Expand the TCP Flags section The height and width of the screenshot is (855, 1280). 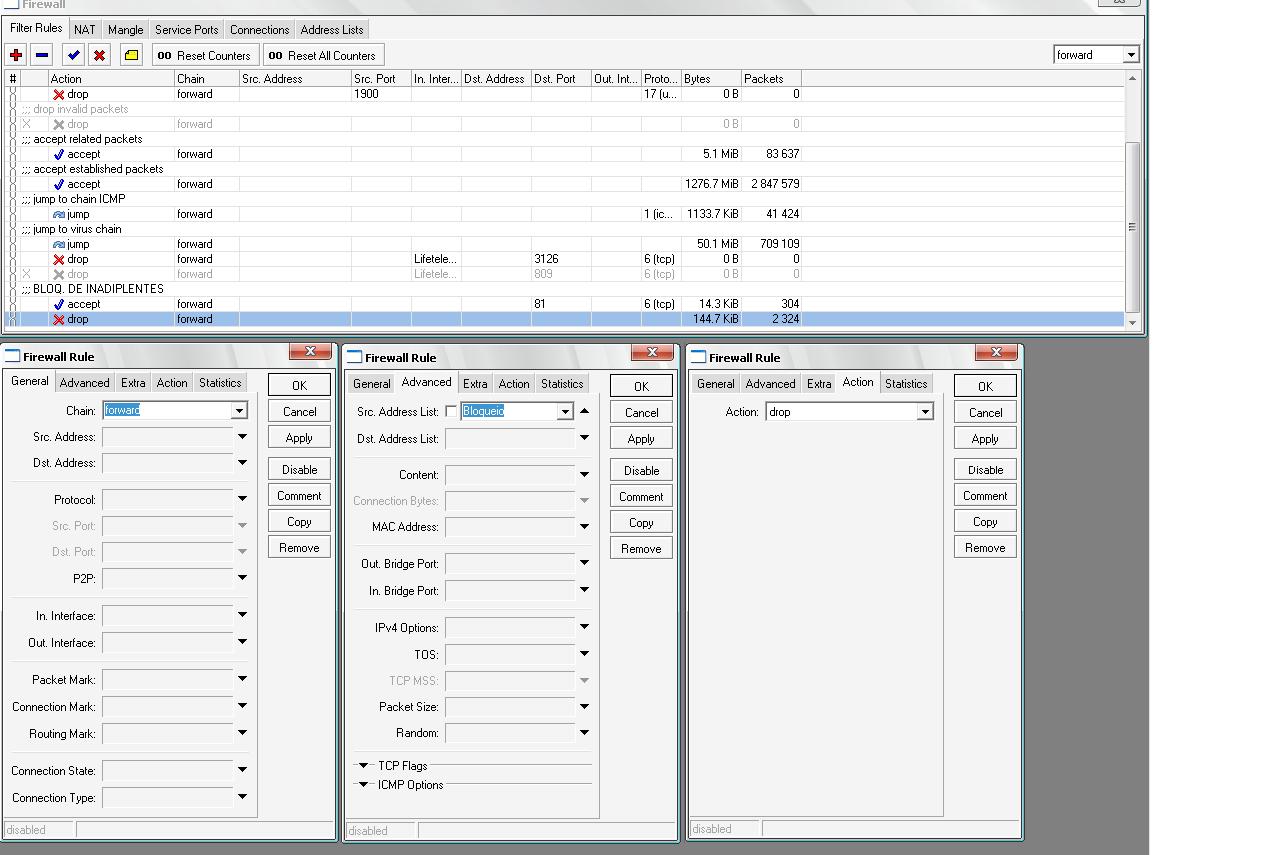[x=363, y=766]
